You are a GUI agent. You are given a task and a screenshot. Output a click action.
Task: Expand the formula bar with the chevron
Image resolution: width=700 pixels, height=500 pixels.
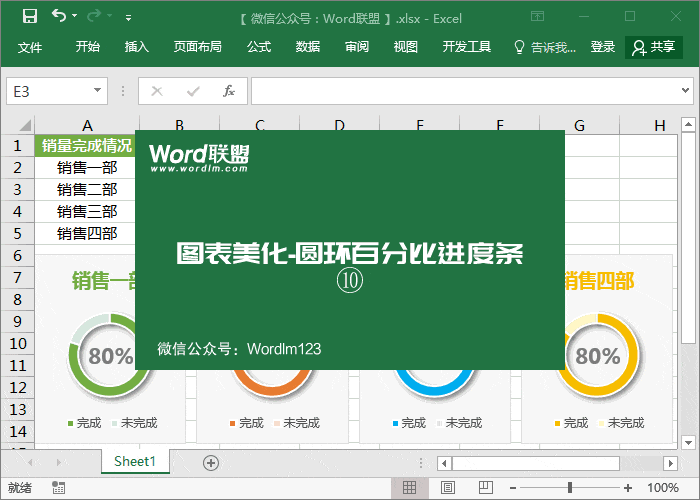(685, 91)
